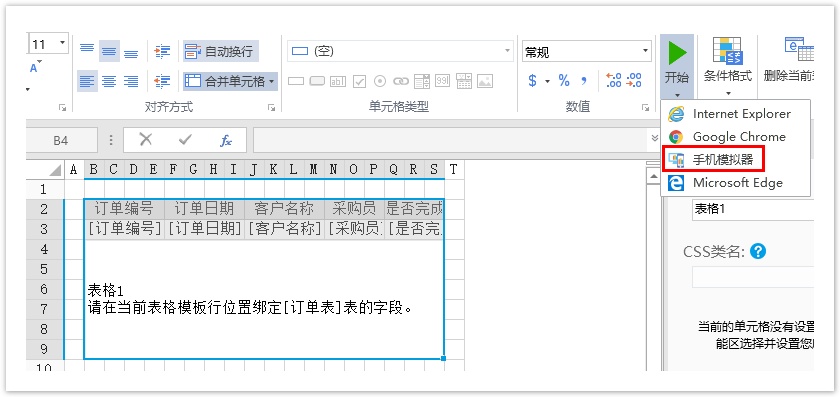Select combo box cell type icon

pyautogui.click(x=422, y=81)
